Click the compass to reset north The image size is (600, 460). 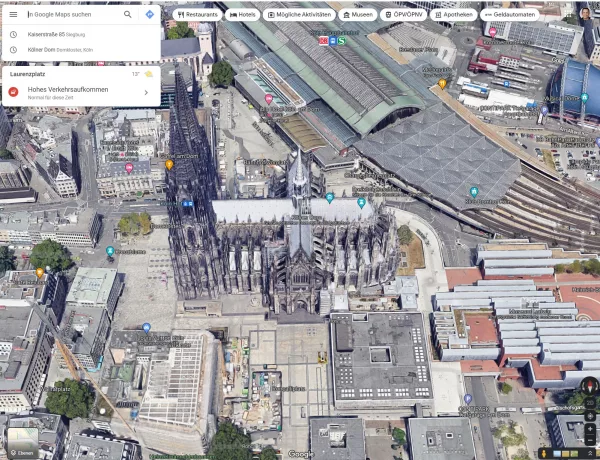point(590,386)
